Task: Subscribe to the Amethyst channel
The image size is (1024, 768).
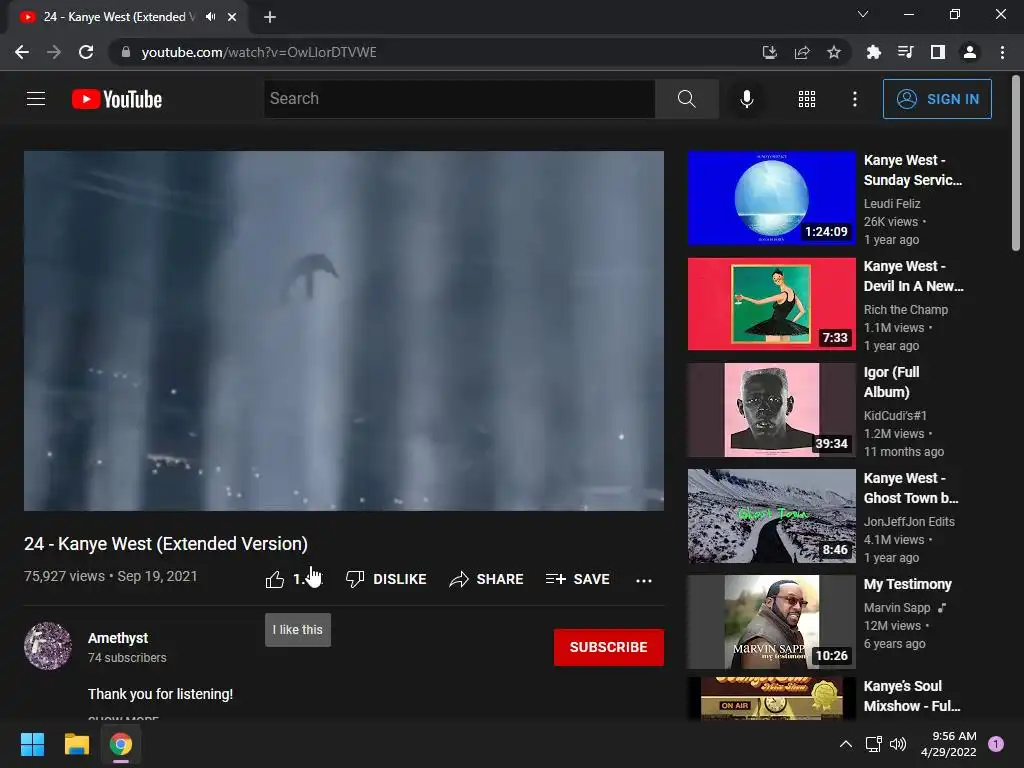Action: click(x=609, y=647)
